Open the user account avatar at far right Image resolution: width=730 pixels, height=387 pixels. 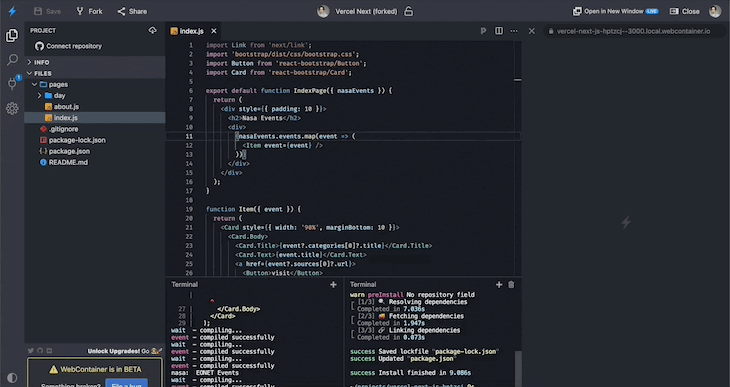pos(715,11)
